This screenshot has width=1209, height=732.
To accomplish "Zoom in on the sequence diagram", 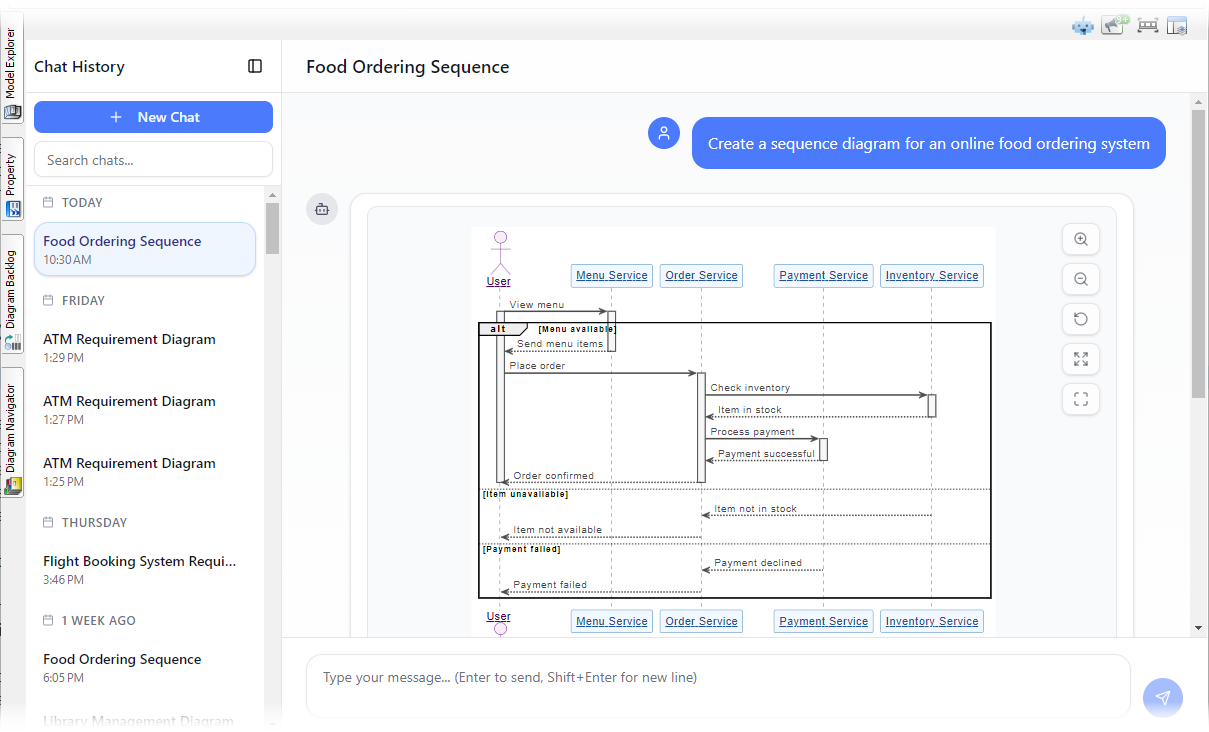I will (1080, 239).
